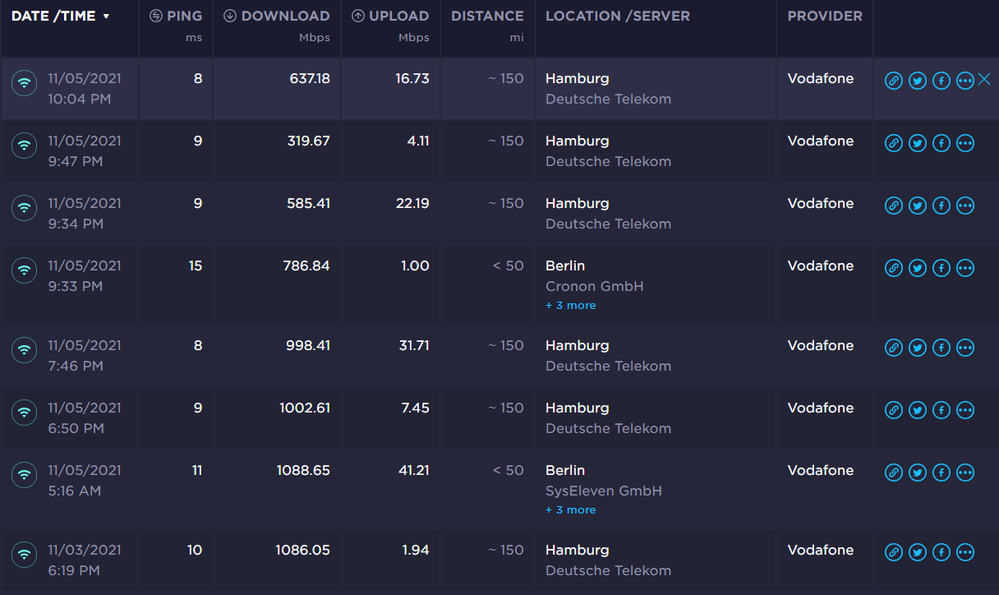Tweet the 11/03/2021 speed result
This screenshot has width=999, height=595.
[917, 552]
